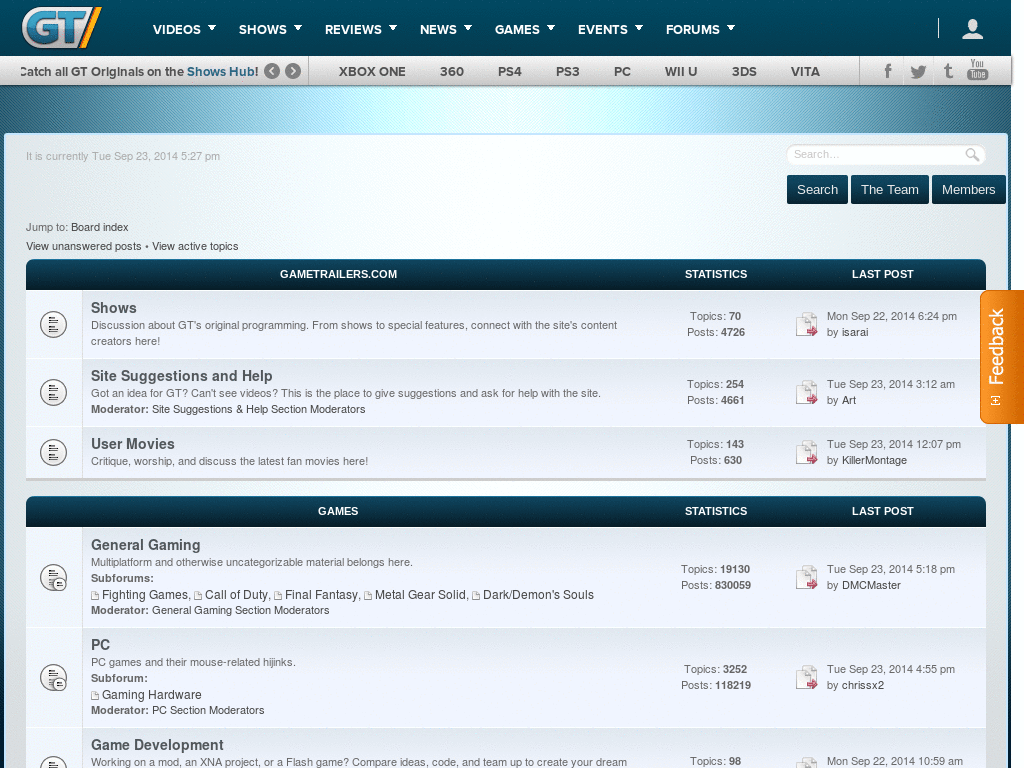Image resolution: width=1024 pixels, height=768 pixels.
Task: Open Site Suggestions and Help forum title
Action: click(x=182, y=376)
